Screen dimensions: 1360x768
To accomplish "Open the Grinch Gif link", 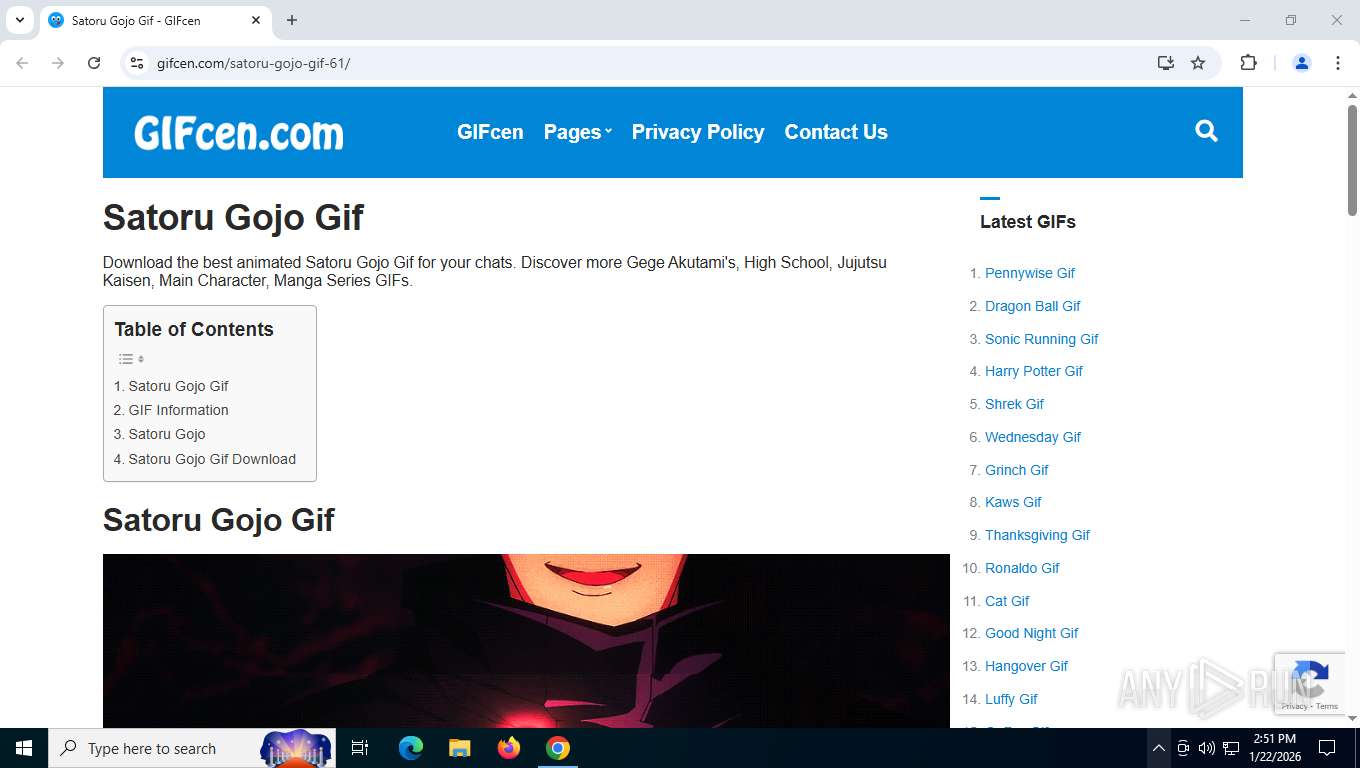I will coord(1017,470).
